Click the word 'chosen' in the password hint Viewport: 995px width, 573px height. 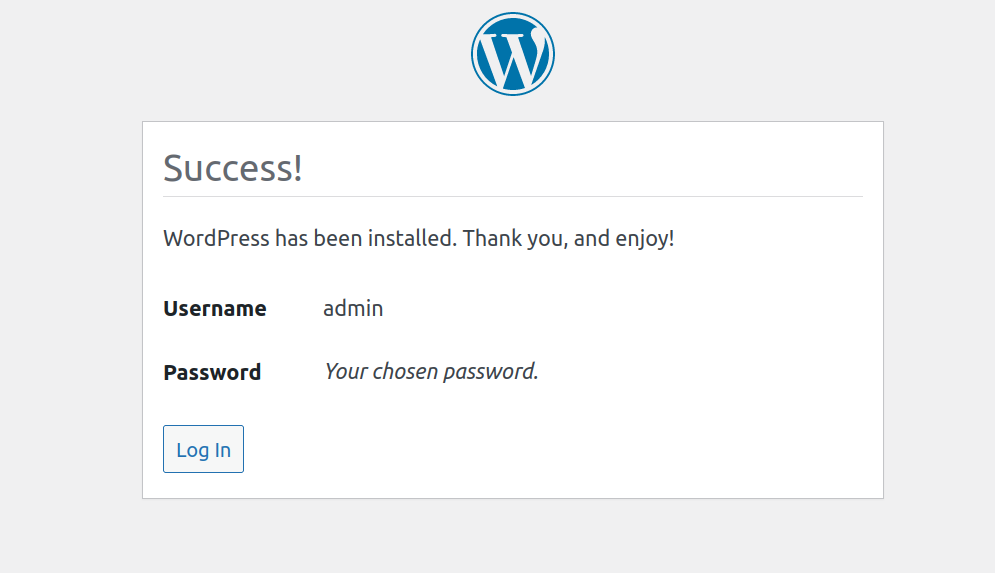405,371
